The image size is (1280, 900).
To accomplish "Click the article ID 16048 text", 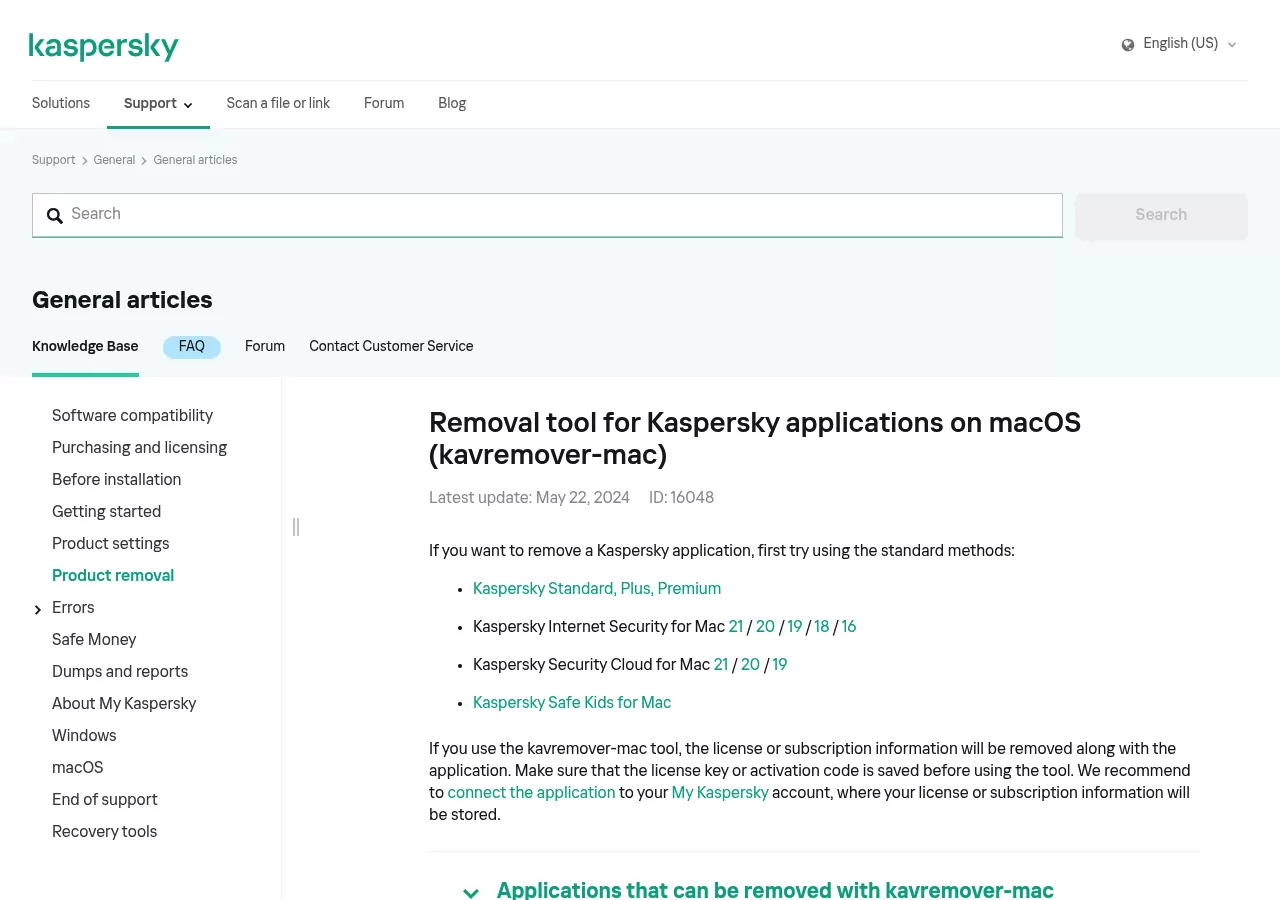I will pos(681,498).
